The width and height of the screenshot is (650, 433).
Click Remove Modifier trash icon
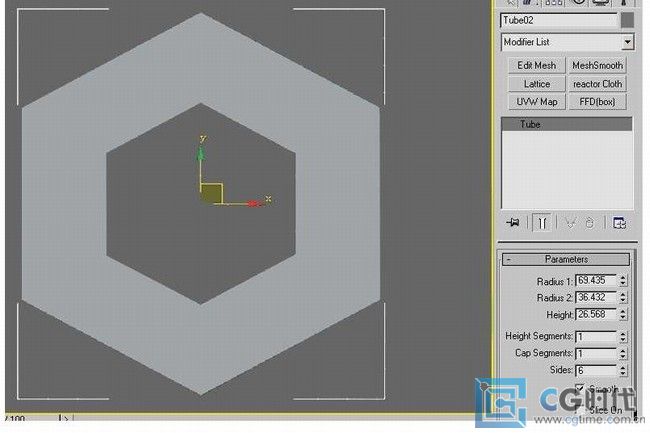(x=589, y=223)
